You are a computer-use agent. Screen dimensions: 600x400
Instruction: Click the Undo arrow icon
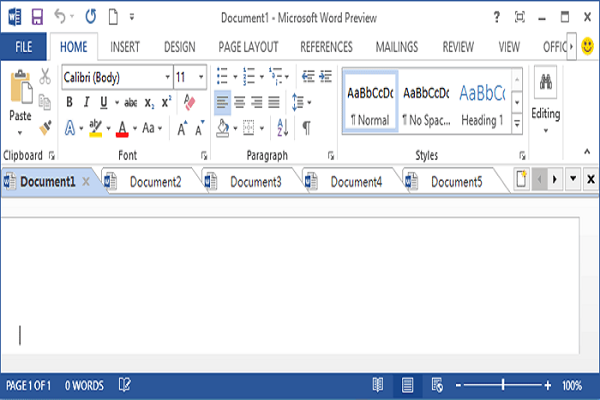60,16
